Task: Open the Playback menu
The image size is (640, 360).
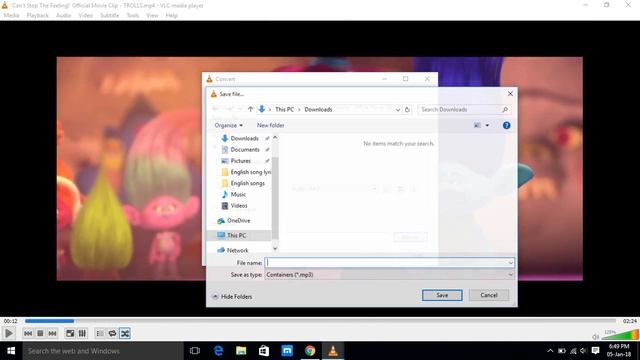Action: [38, 16]
